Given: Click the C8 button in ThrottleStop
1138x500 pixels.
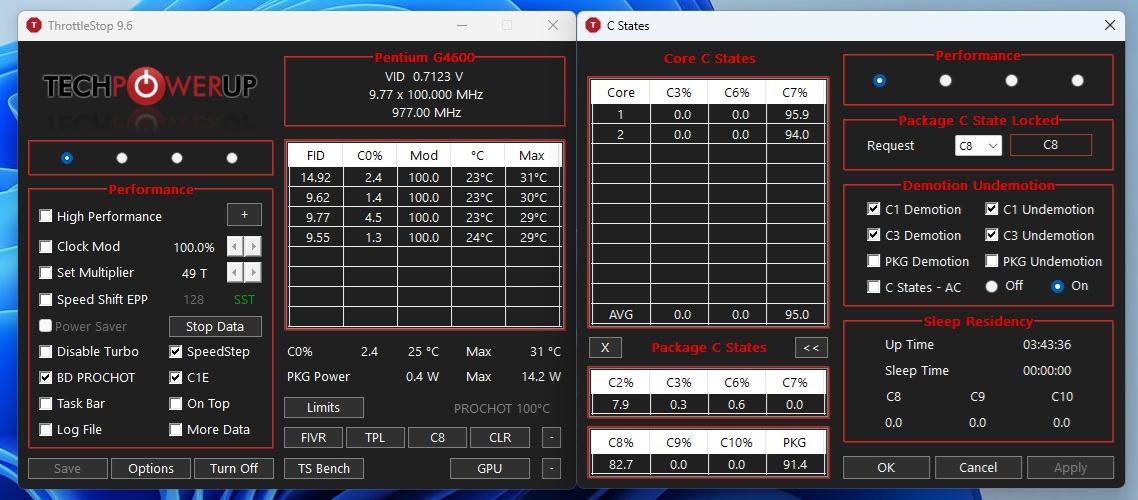Looking at the screenshot, I should pyautogui.click(x=438, y=438).
